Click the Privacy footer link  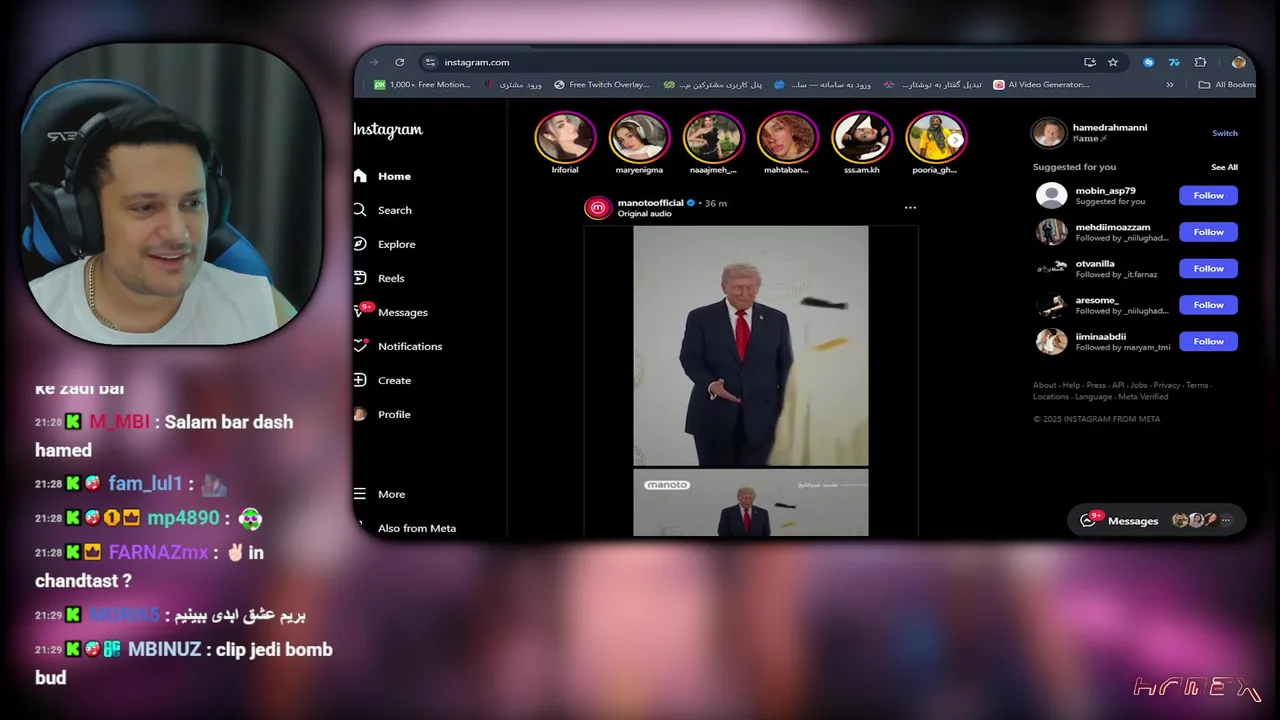[x=1166, y=385]
